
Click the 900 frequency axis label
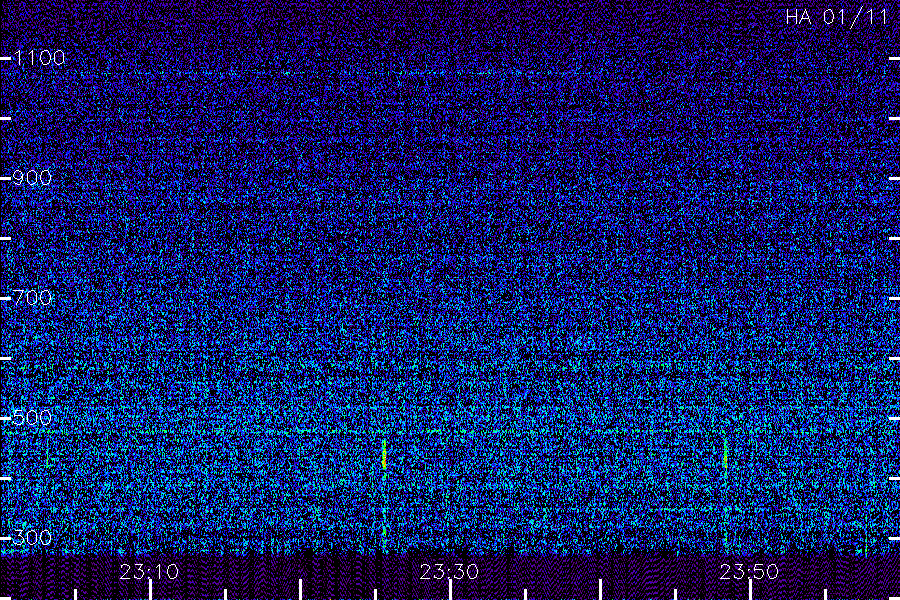point(32,178)
